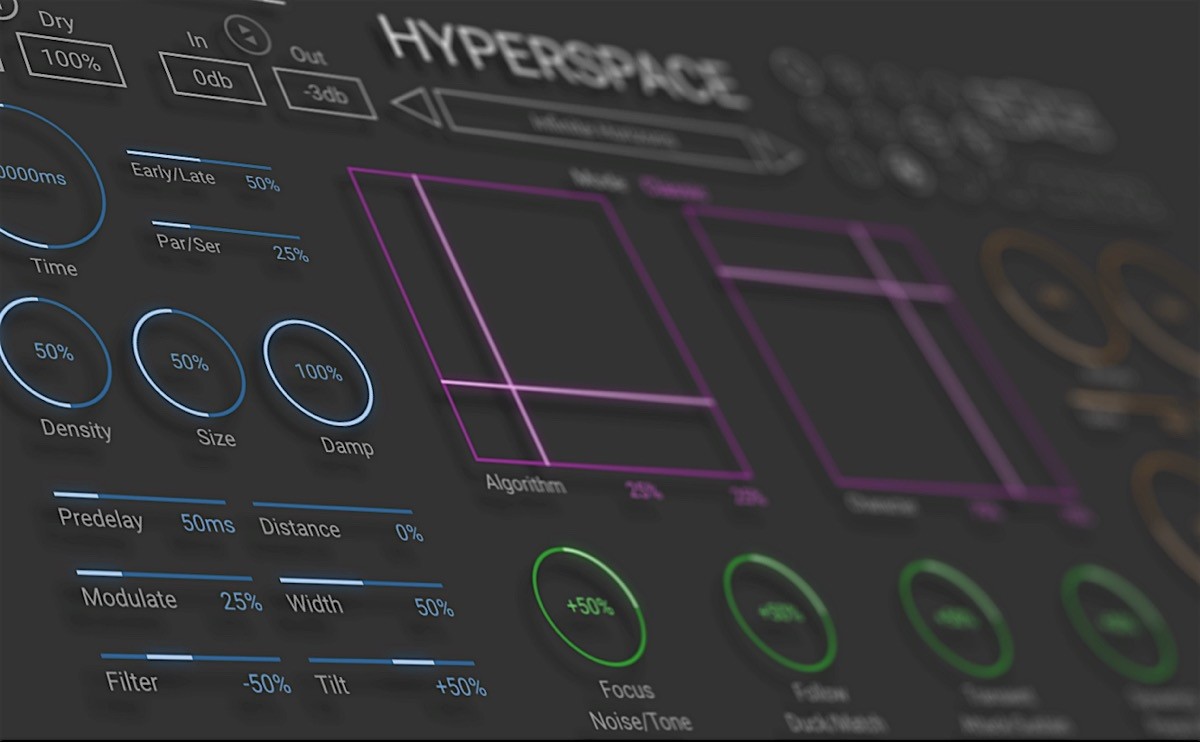Click the Tilt +50% value
Screen dimensions: 1200x743
click(460, 688)
